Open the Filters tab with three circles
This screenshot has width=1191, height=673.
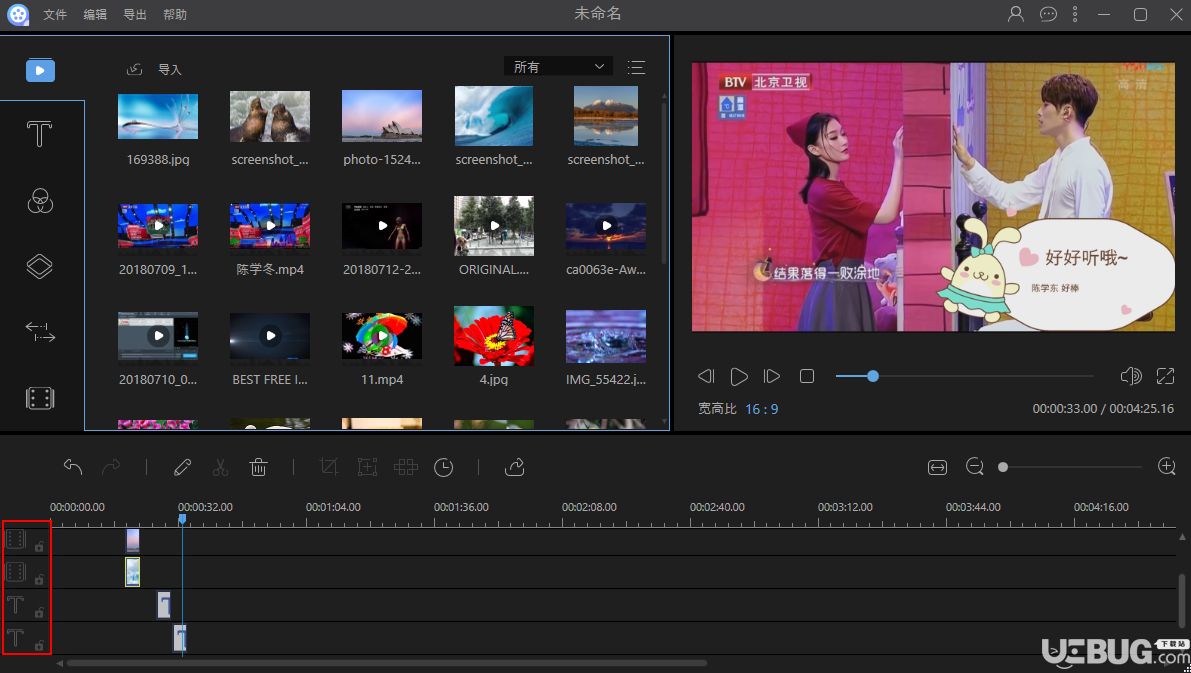39,201
